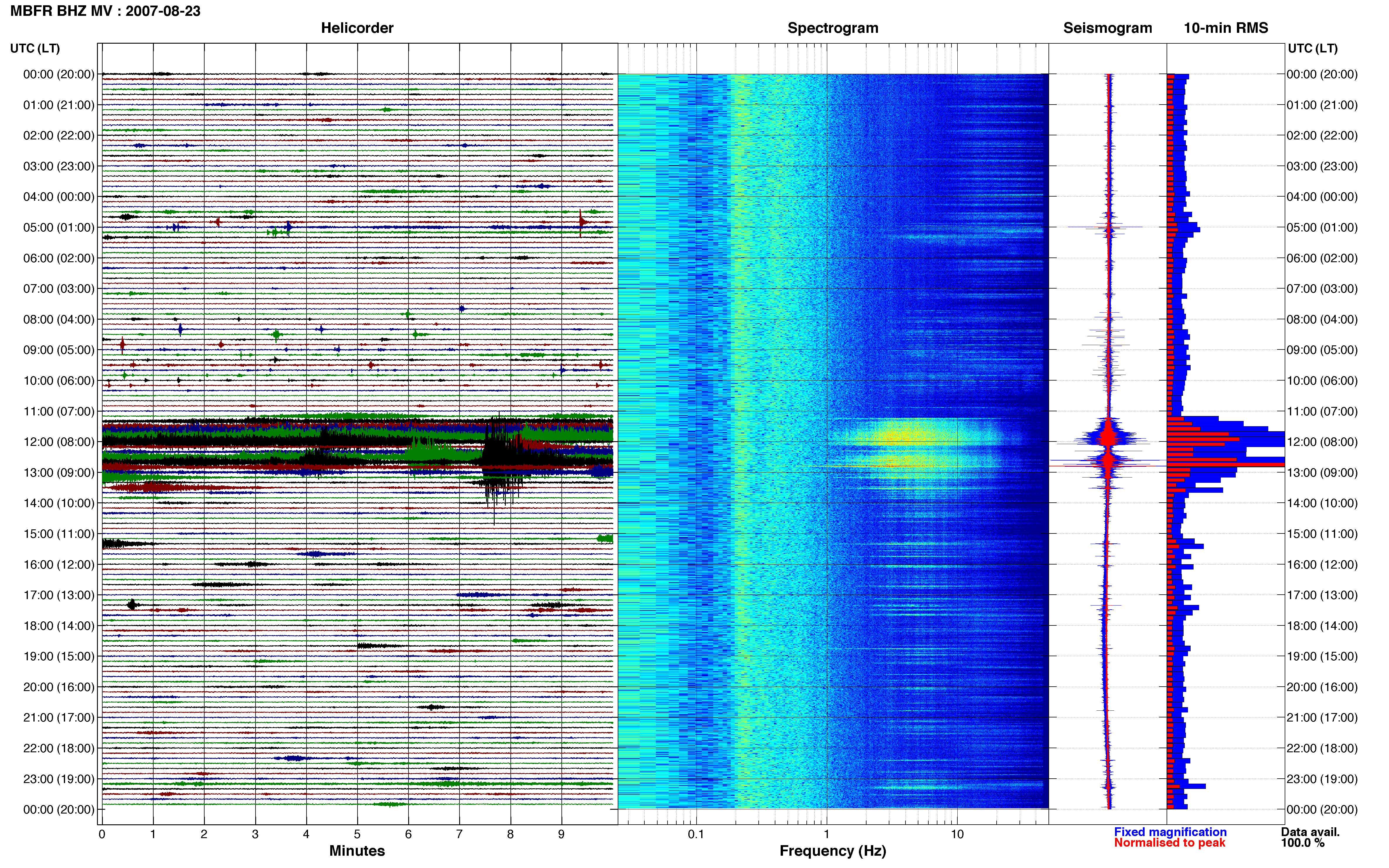This screenshot has width=1389, height=868.
Task: Click left time label '16:00 (12:00)'
Action: (59, 564)
